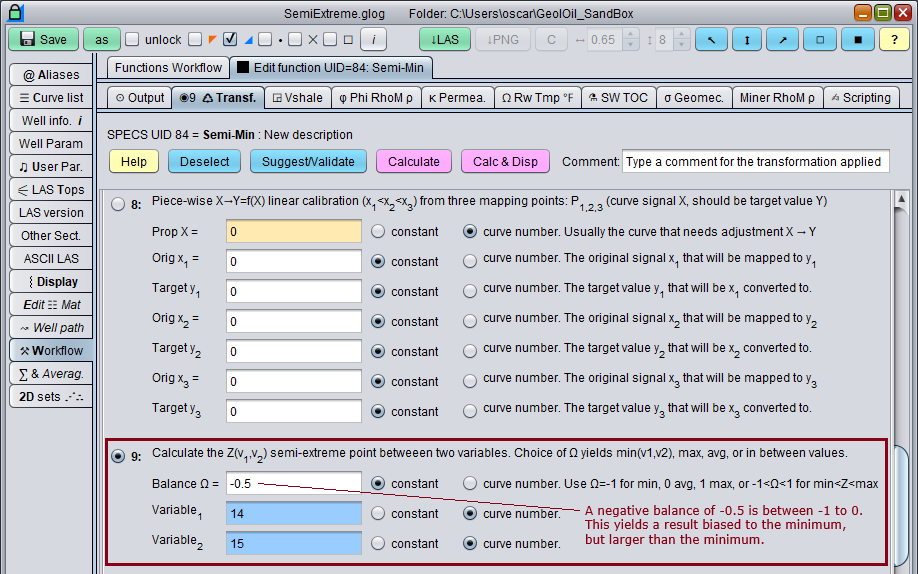Decrease the 0.65 width spinner value
The height and width of the screenshot is (574, 918).
631,45
